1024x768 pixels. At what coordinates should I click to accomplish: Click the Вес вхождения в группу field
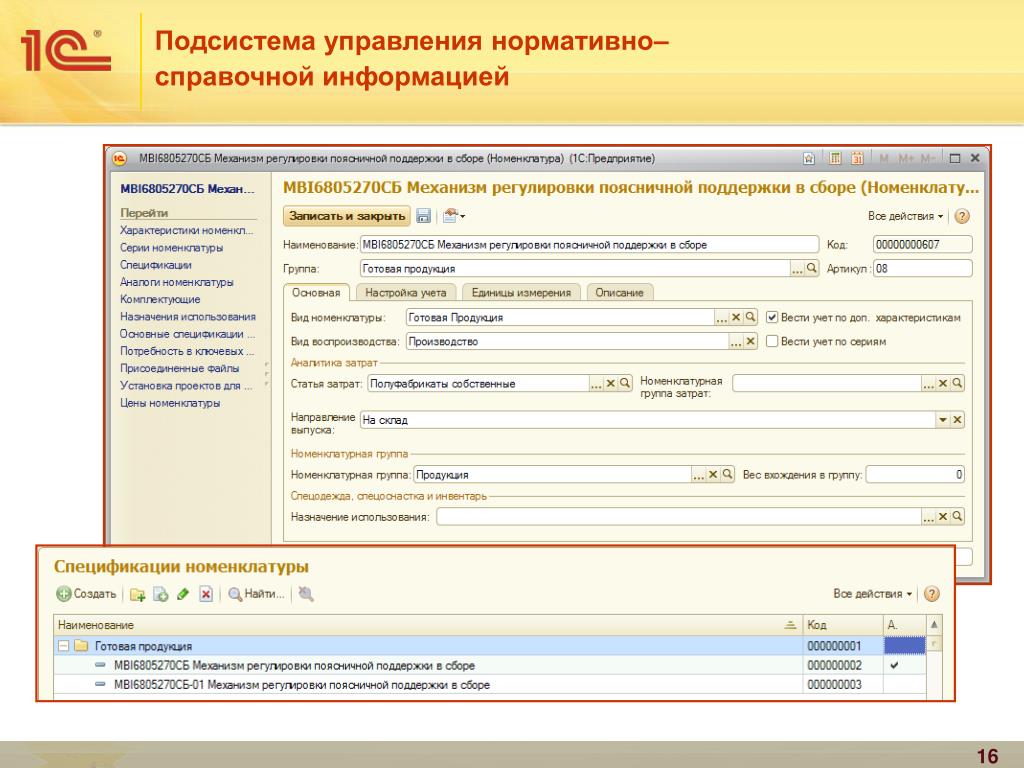[x=915, y=475]
